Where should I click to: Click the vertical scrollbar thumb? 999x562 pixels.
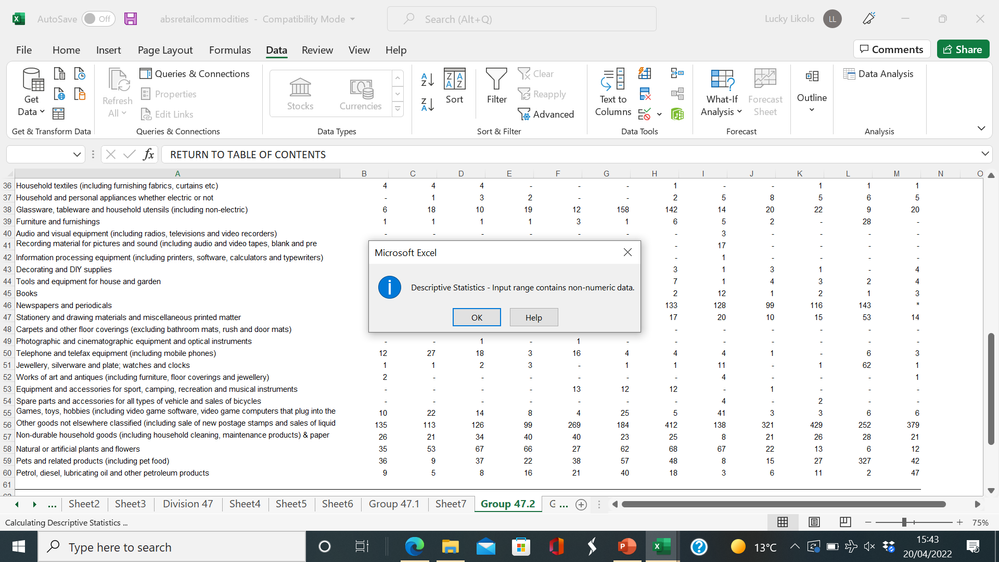[991, 389]
